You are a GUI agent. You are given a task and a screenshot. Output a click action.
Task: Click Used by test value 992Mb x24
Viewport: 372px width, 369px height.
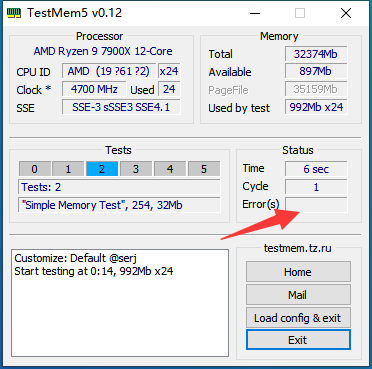point(316,107)
